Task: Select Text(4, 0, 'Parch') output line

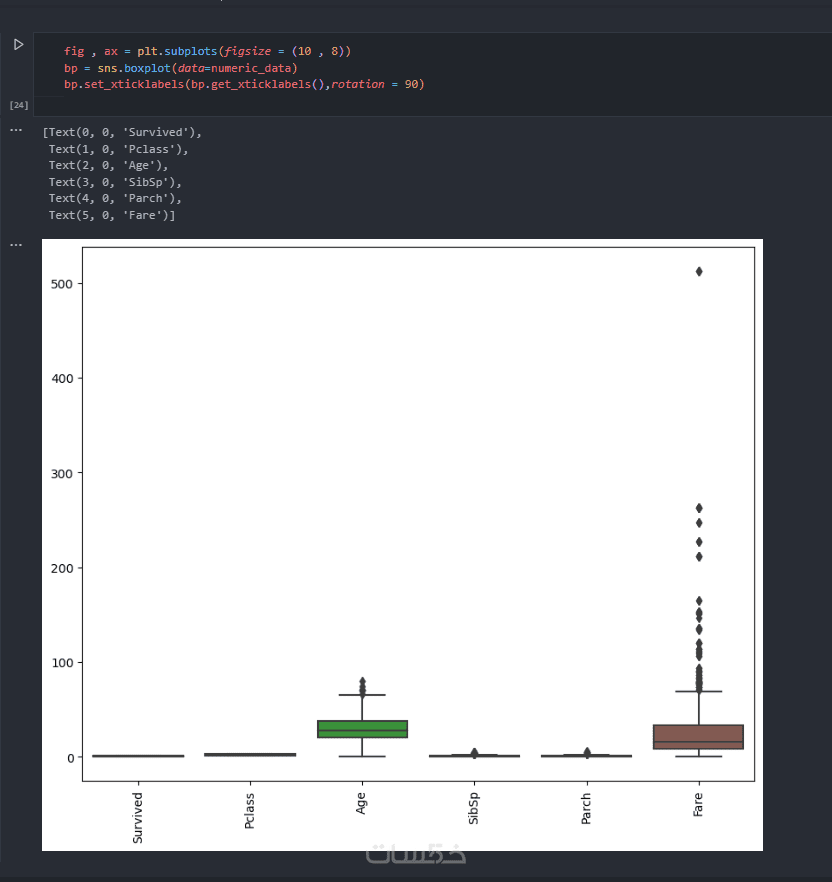Action: 115,199
